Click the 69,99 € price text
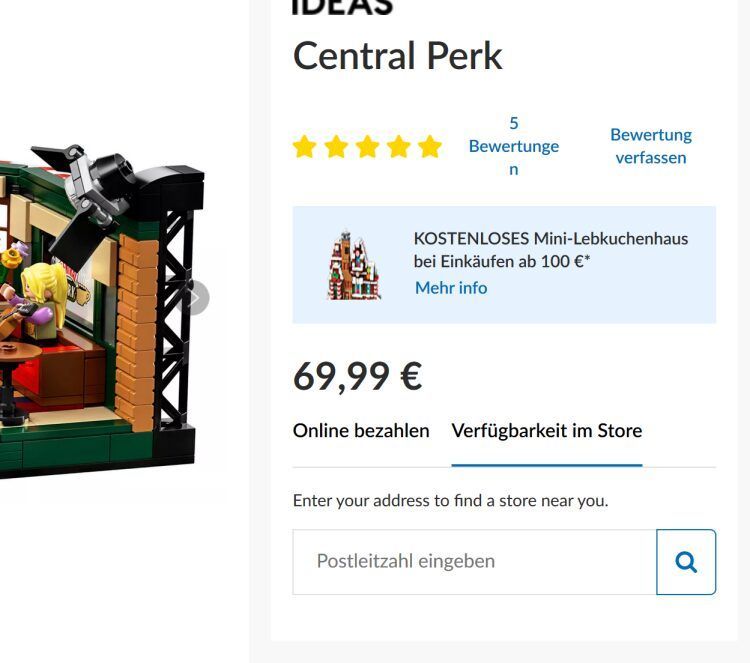The height and width of the screenshot is (663, 750). pyautogui.click(x=358, y=376)
